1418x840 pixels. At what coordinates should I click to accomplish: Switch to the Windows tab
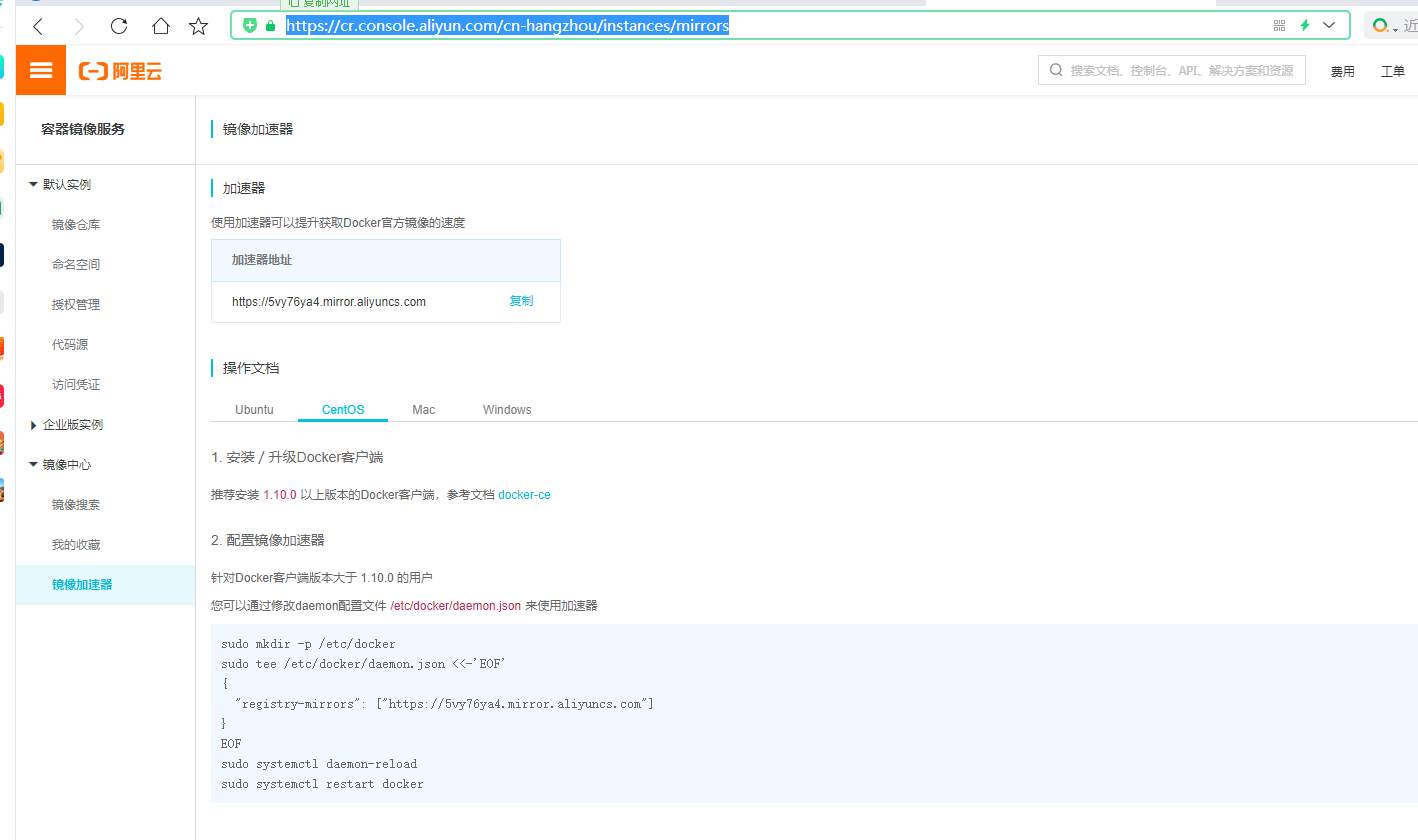pos(507,410)
